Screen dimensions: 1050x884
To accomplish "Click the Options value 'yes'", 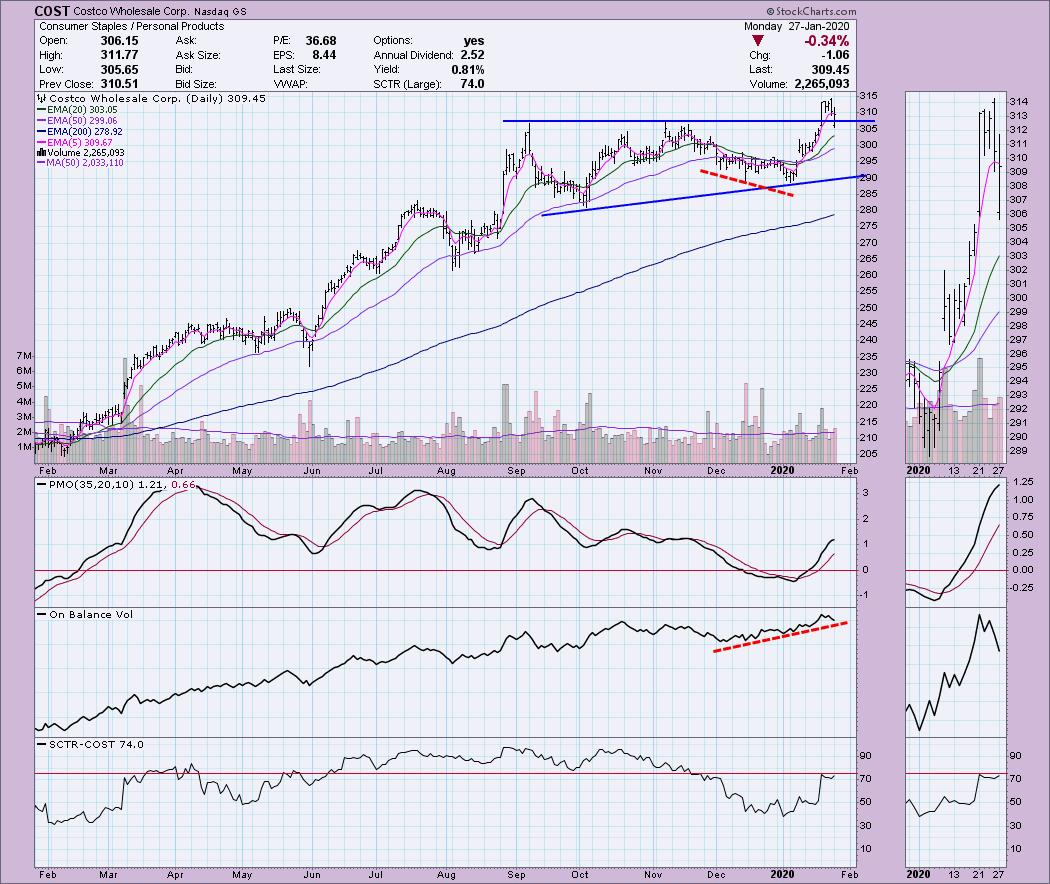I will point(473,41).
